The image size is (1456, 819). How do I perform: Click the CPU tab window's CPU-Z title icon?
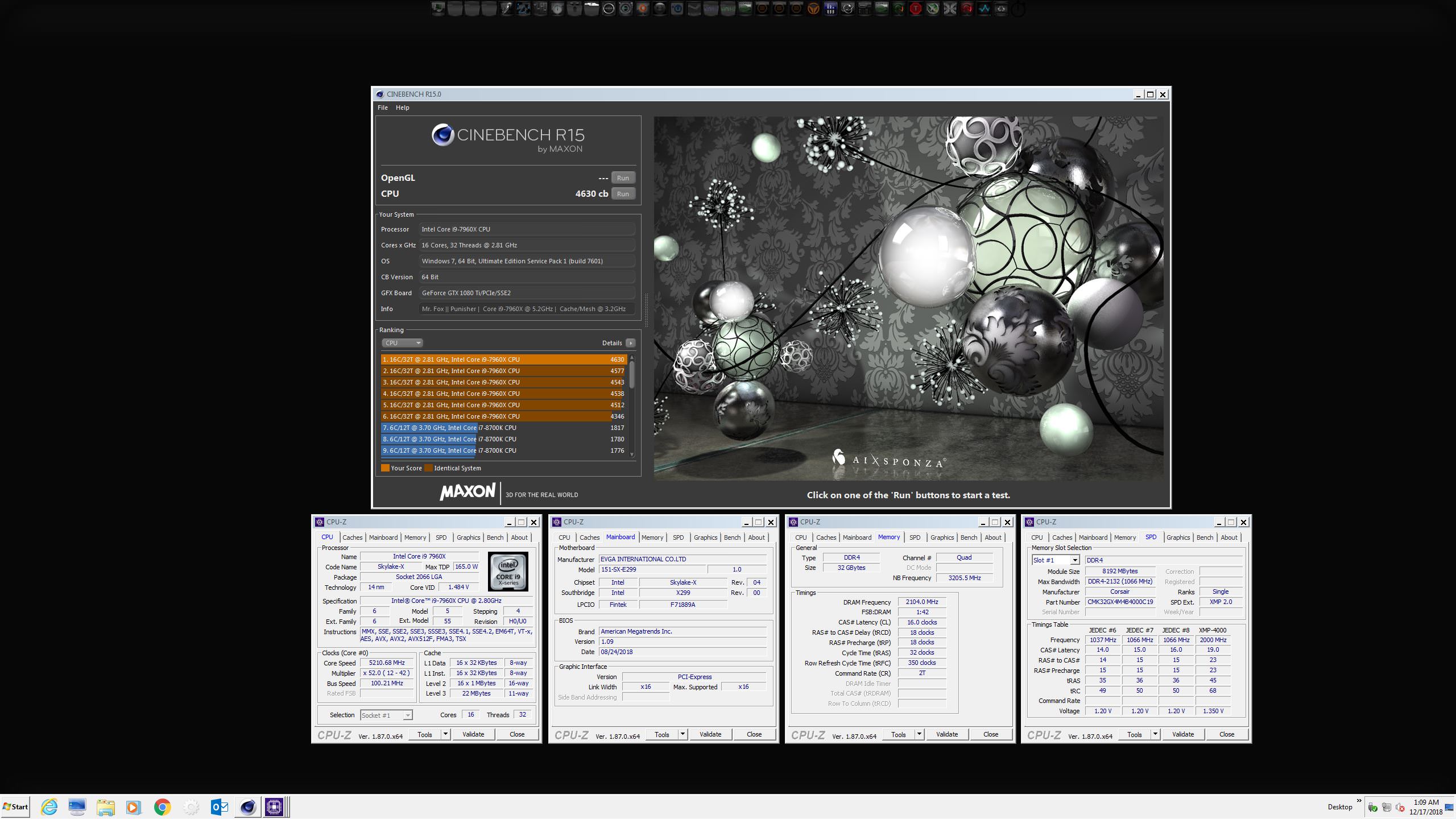pos(320,522)
